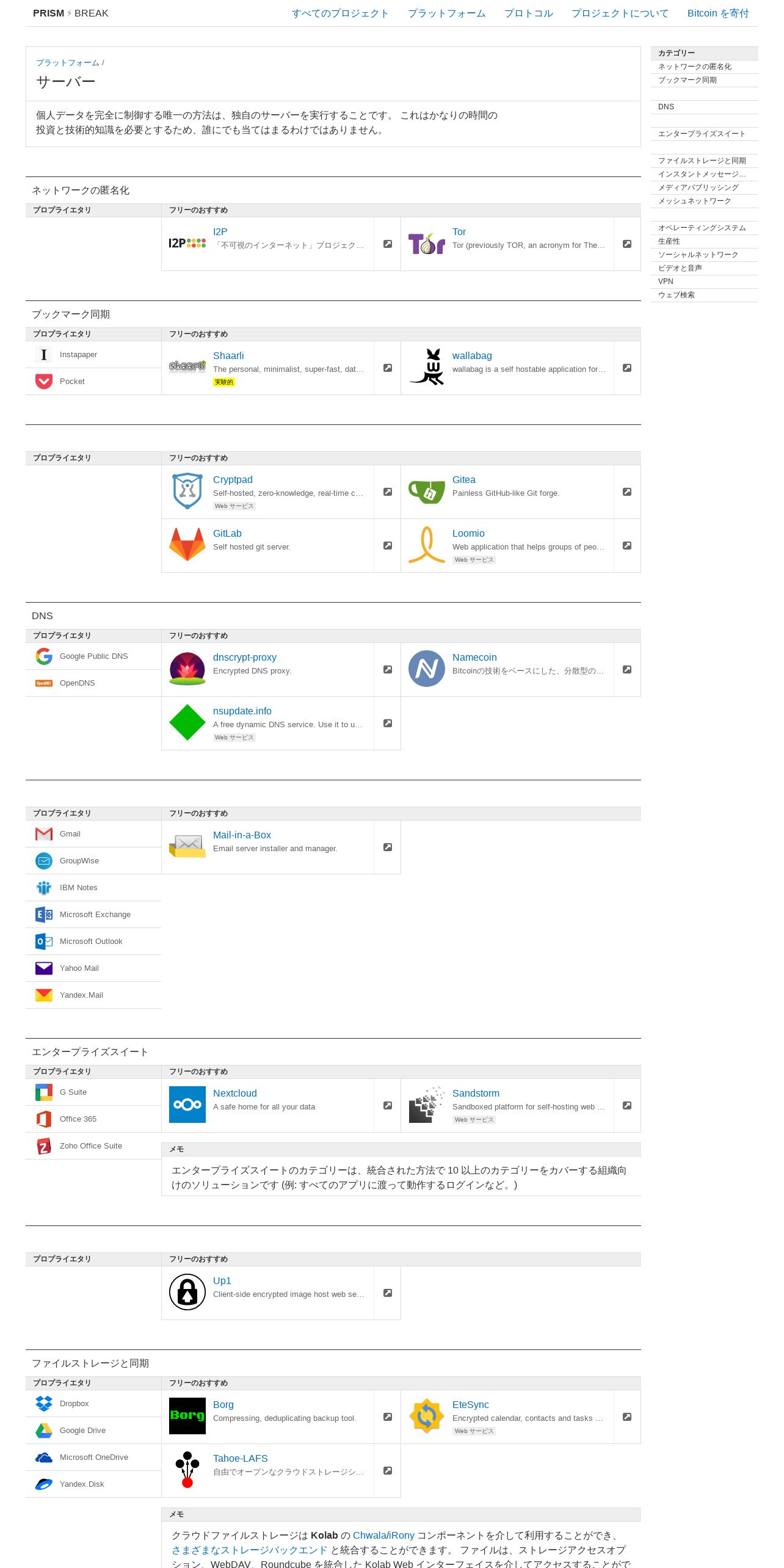Jump to エンタープライズスイート in category sidebar

point(705,134)
